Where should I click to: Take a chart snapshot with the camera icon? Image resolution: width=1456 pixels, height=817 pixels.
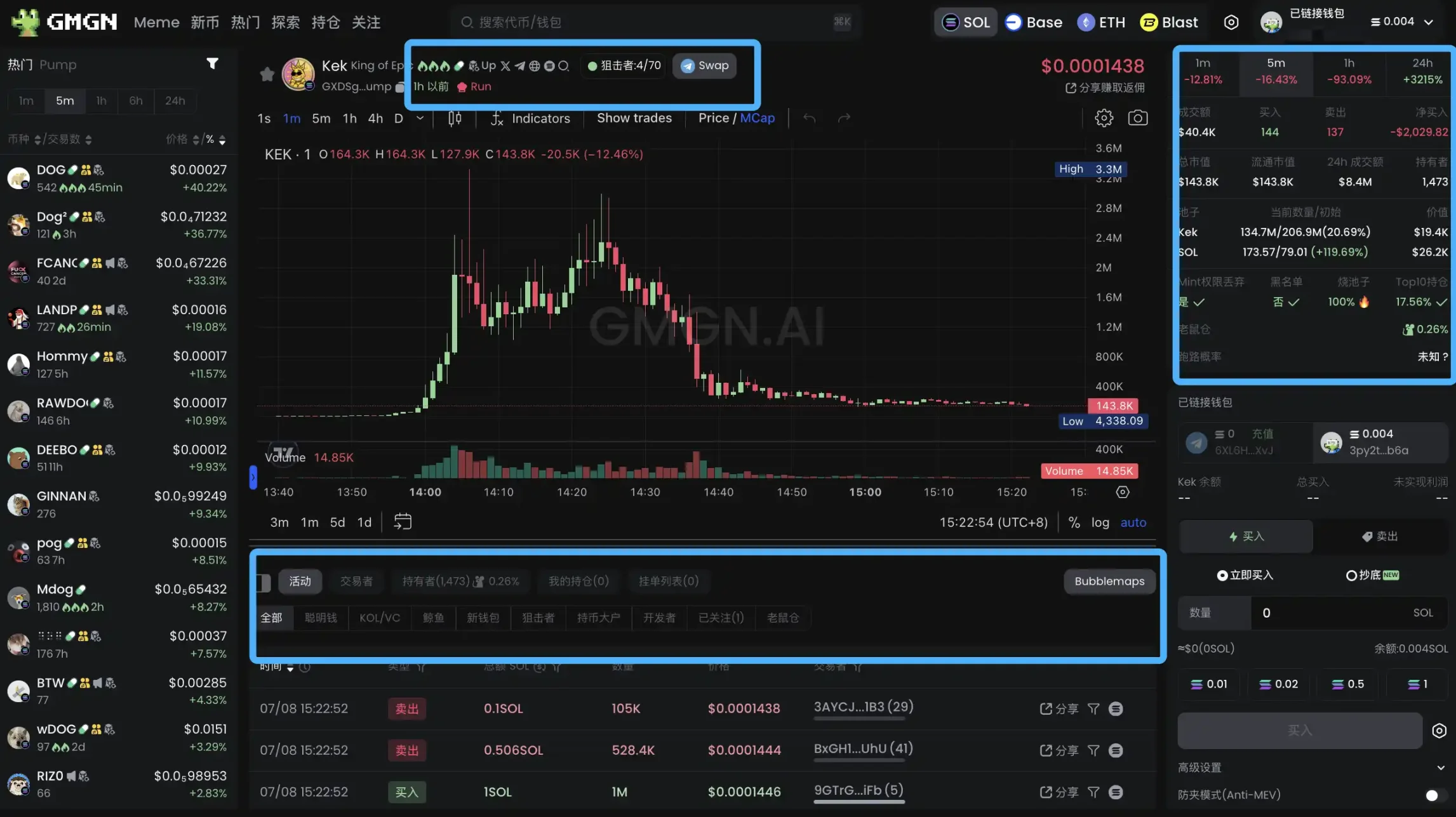(x=1138, y=117)
